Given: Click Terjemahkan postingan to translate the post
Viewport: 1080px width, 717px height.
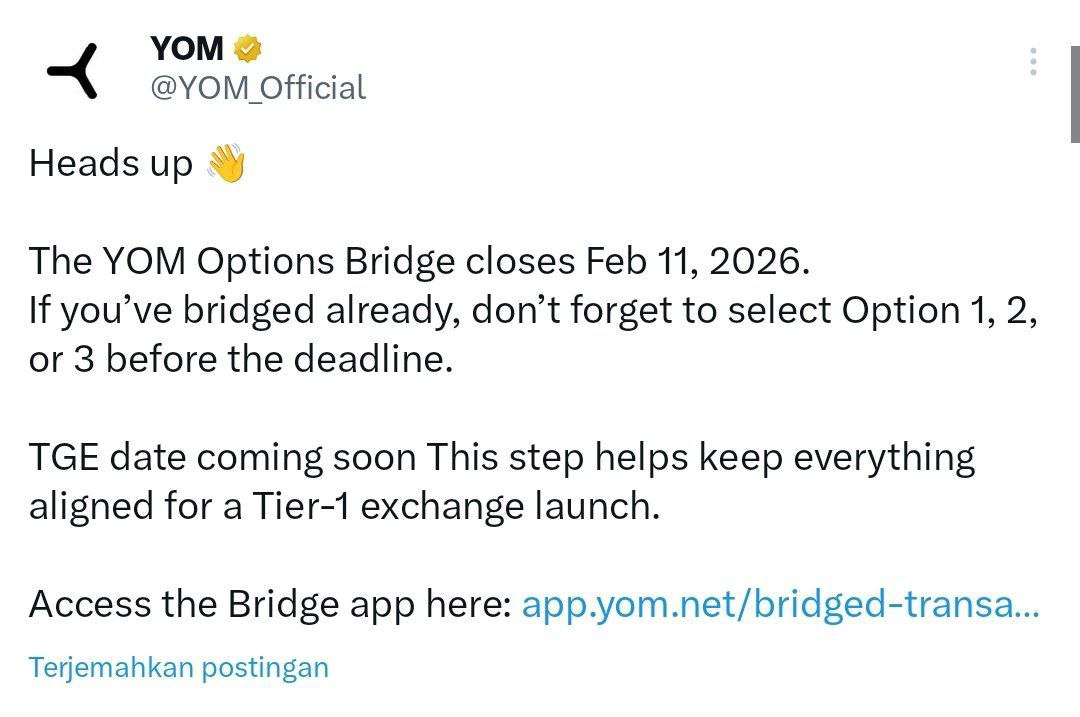Looking at the screenshot, I should coord(179,667).
